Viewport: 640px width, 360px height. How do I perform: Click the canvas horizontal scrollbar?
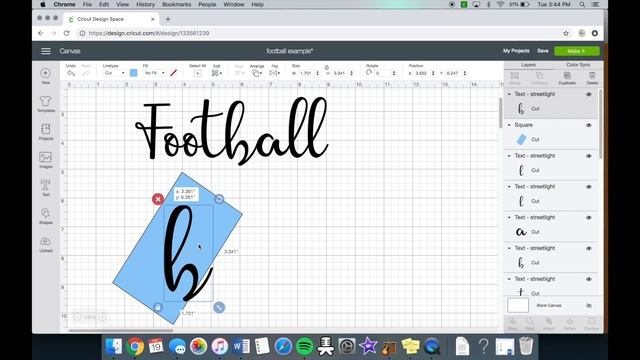pos(120,331)
